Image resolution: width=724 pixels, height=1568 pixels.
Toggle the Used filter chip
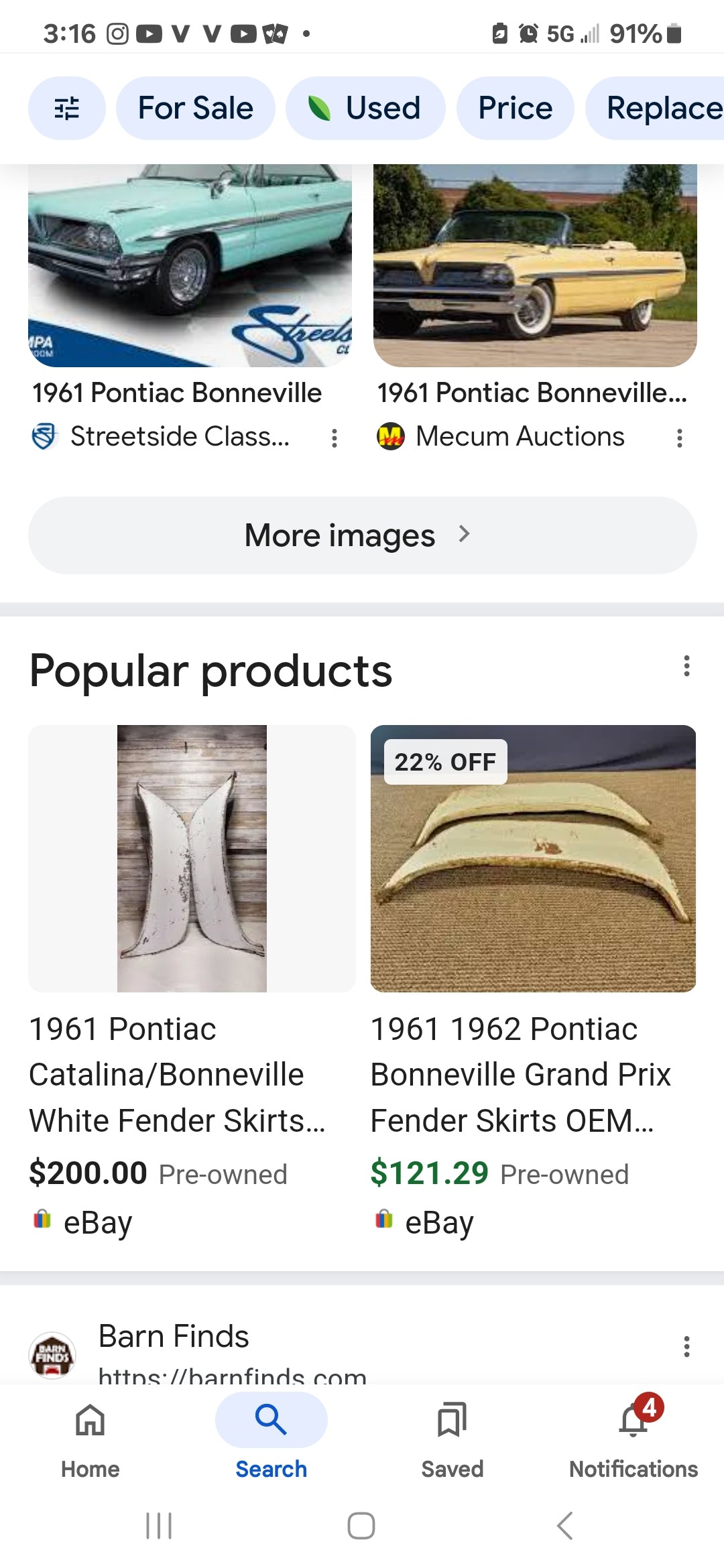coord(365,108)
